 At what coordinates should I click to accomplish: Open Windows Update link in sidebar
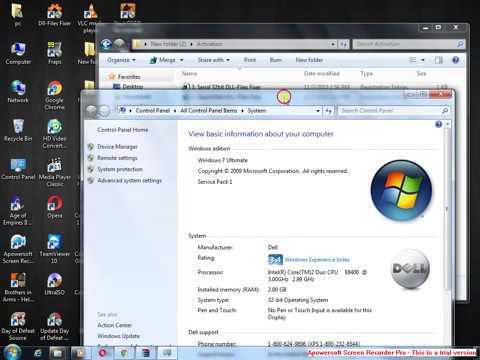click(x=118, y=336)
